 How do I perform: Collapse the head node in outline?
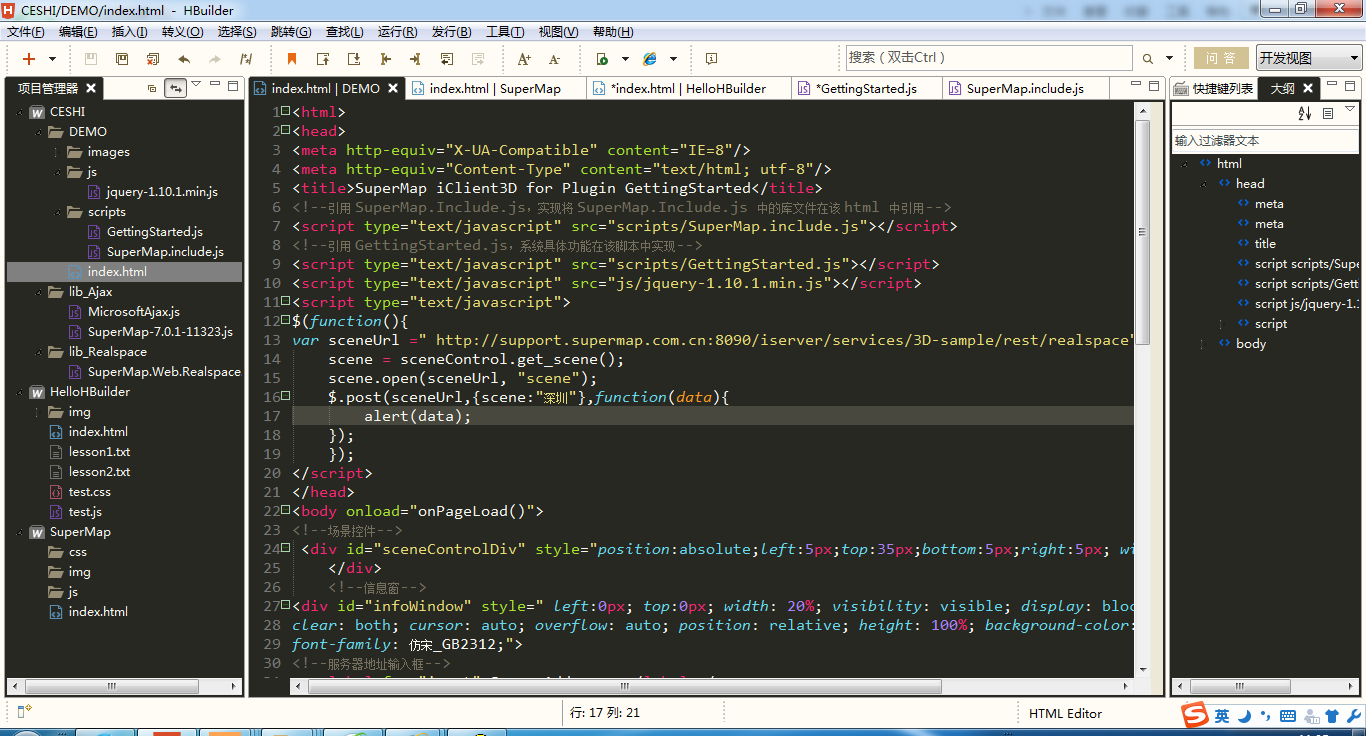1204,184
